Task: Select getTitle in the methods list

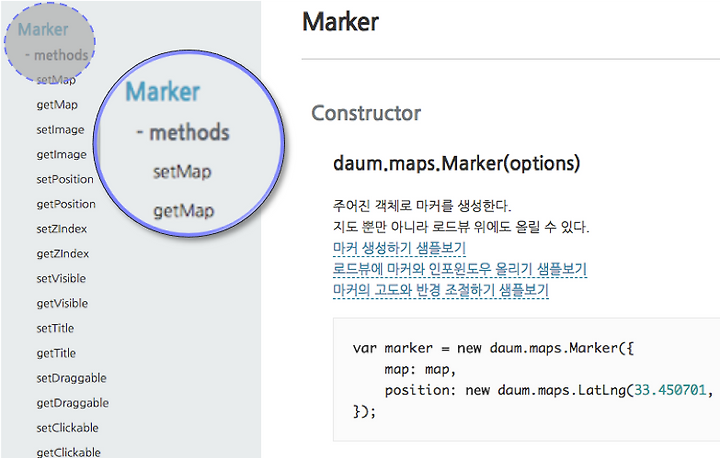Action: coord(56,353)
